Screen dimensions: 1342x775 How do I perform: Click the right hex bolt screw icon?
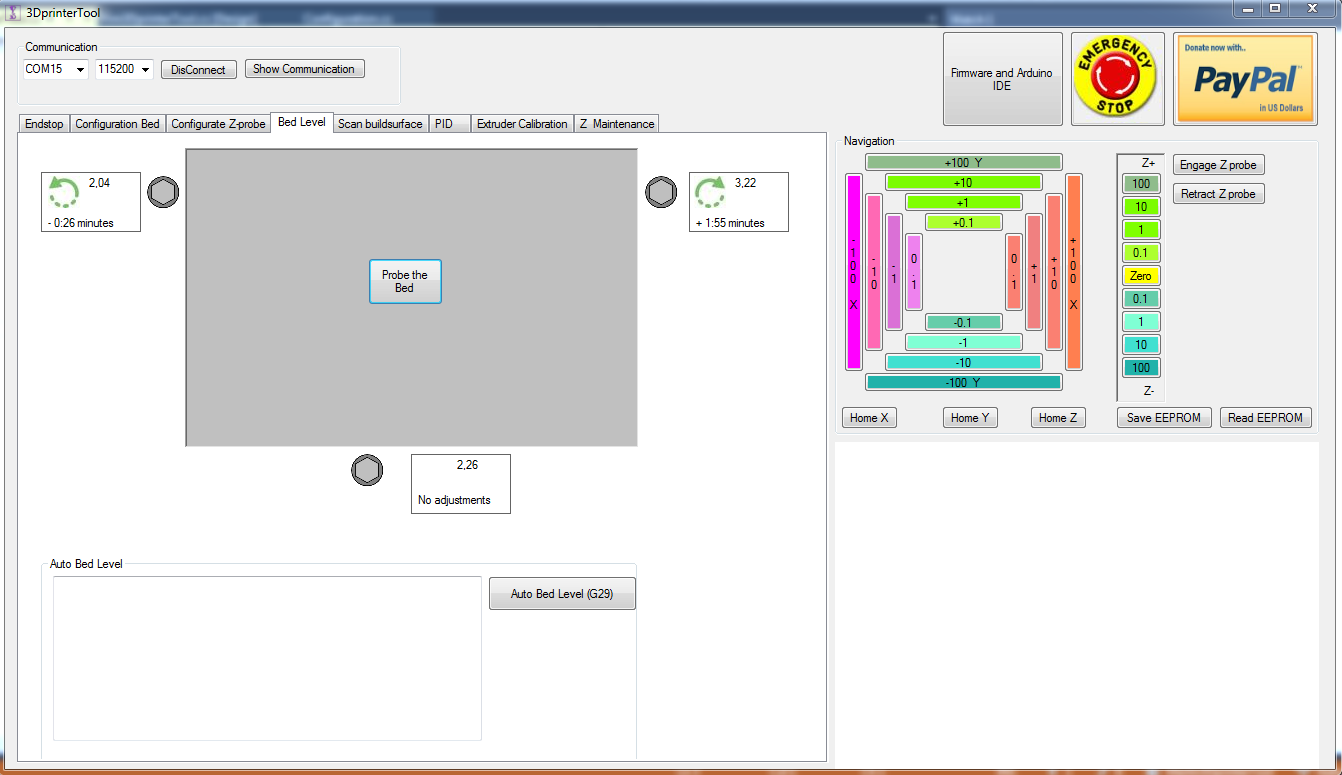660,192
